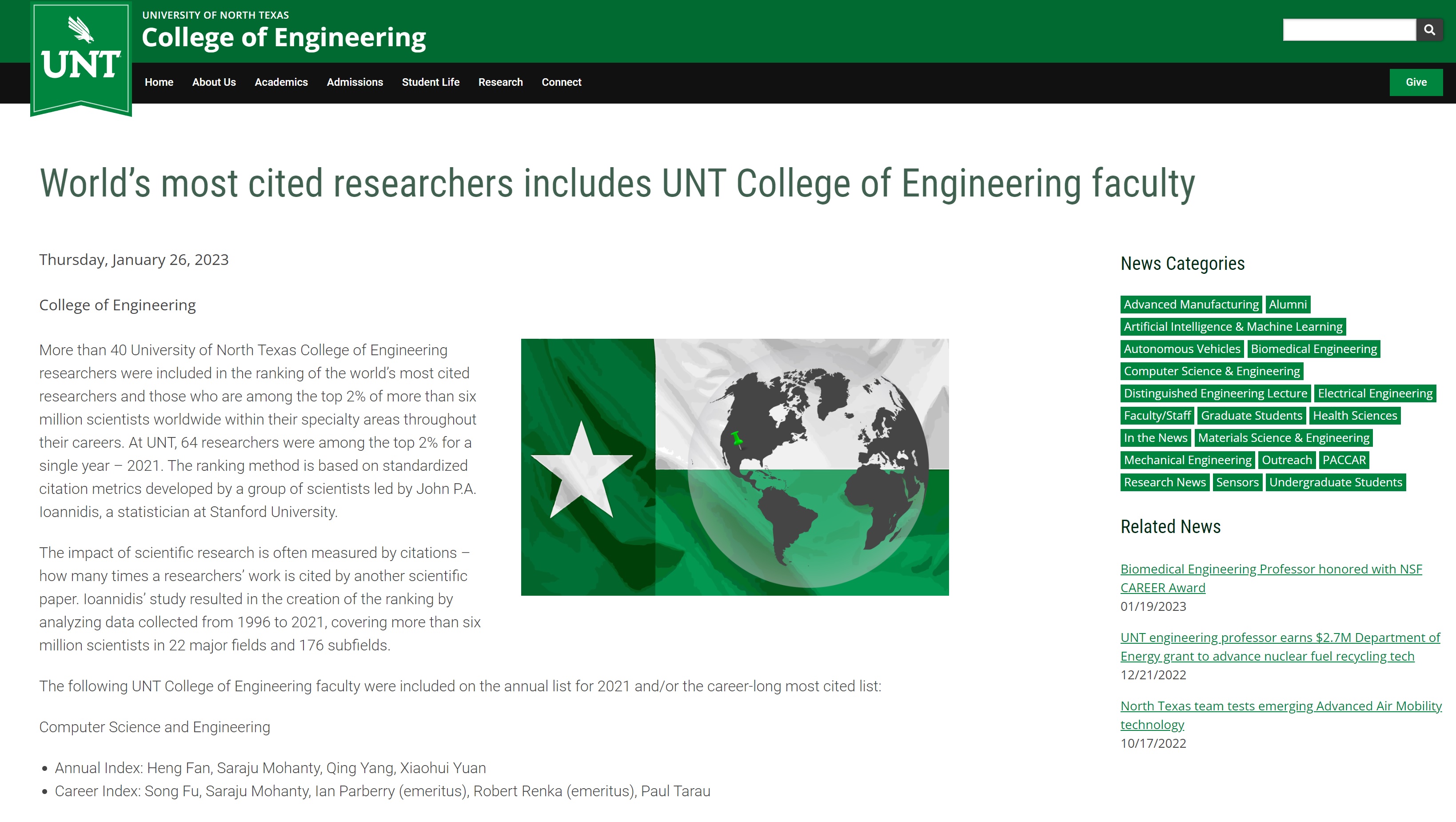The height and width of the screenshot is (822, 1456).
Task: Select the Mechanical Engineering category tag
Action: coord(1188,460)
